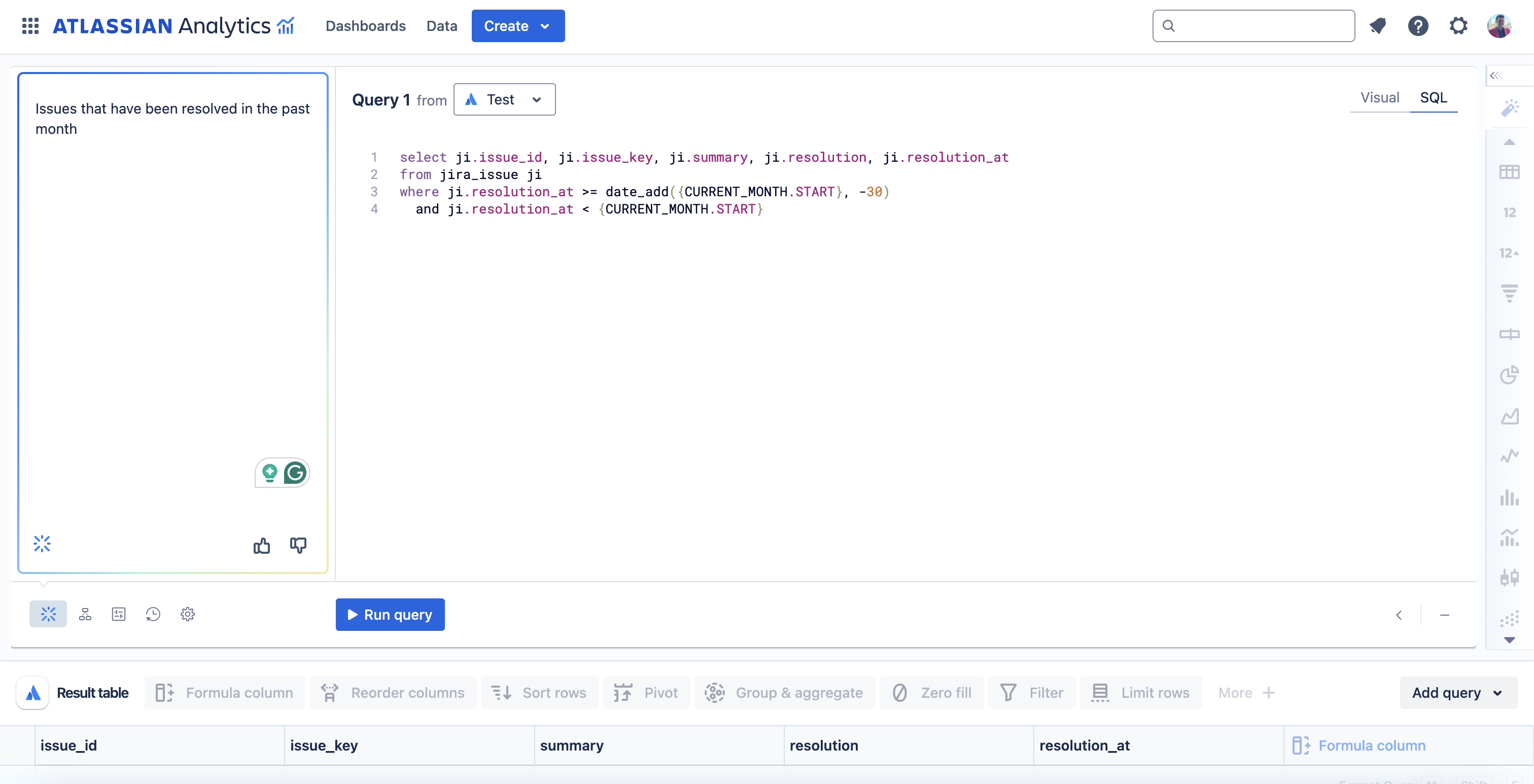Viewport: 1534px width, 784px height.
Task: Toggle the AI assistant panel button
Action: [x=48, y=614]
